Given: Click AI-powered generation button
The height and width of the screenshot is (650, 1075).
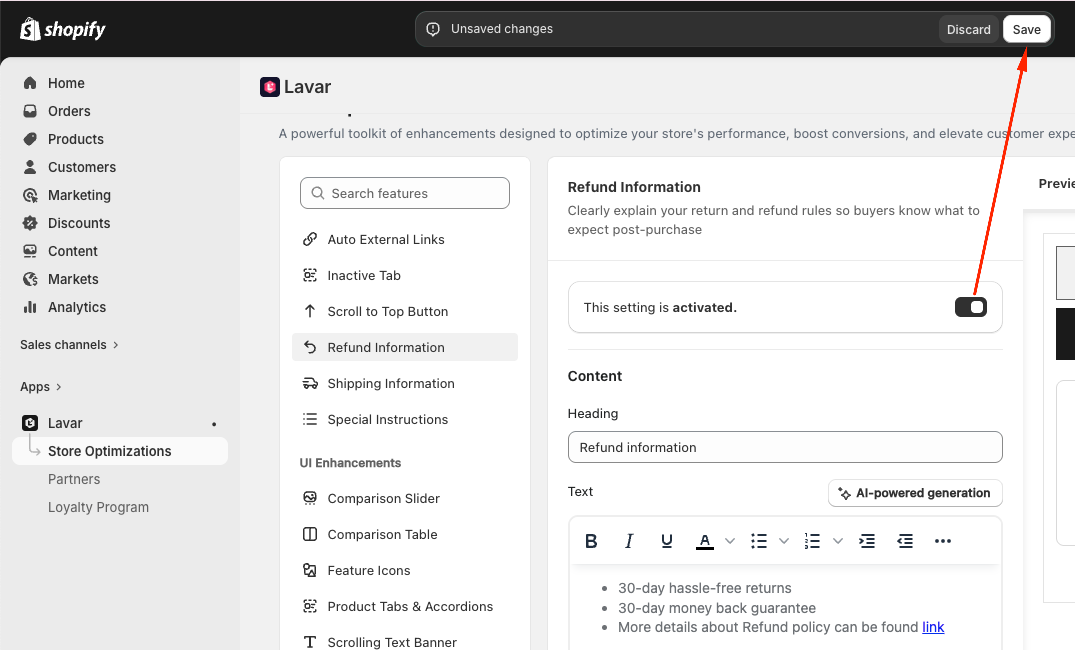Looking at the screenshot, I should [x=915, y=493].
